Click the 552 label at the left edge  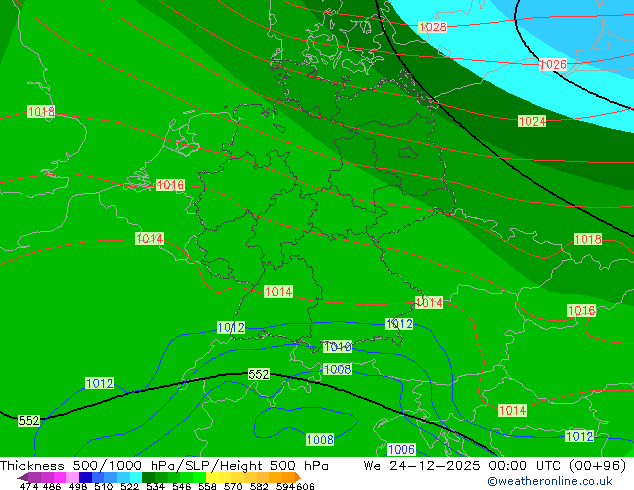pos(29,420)
